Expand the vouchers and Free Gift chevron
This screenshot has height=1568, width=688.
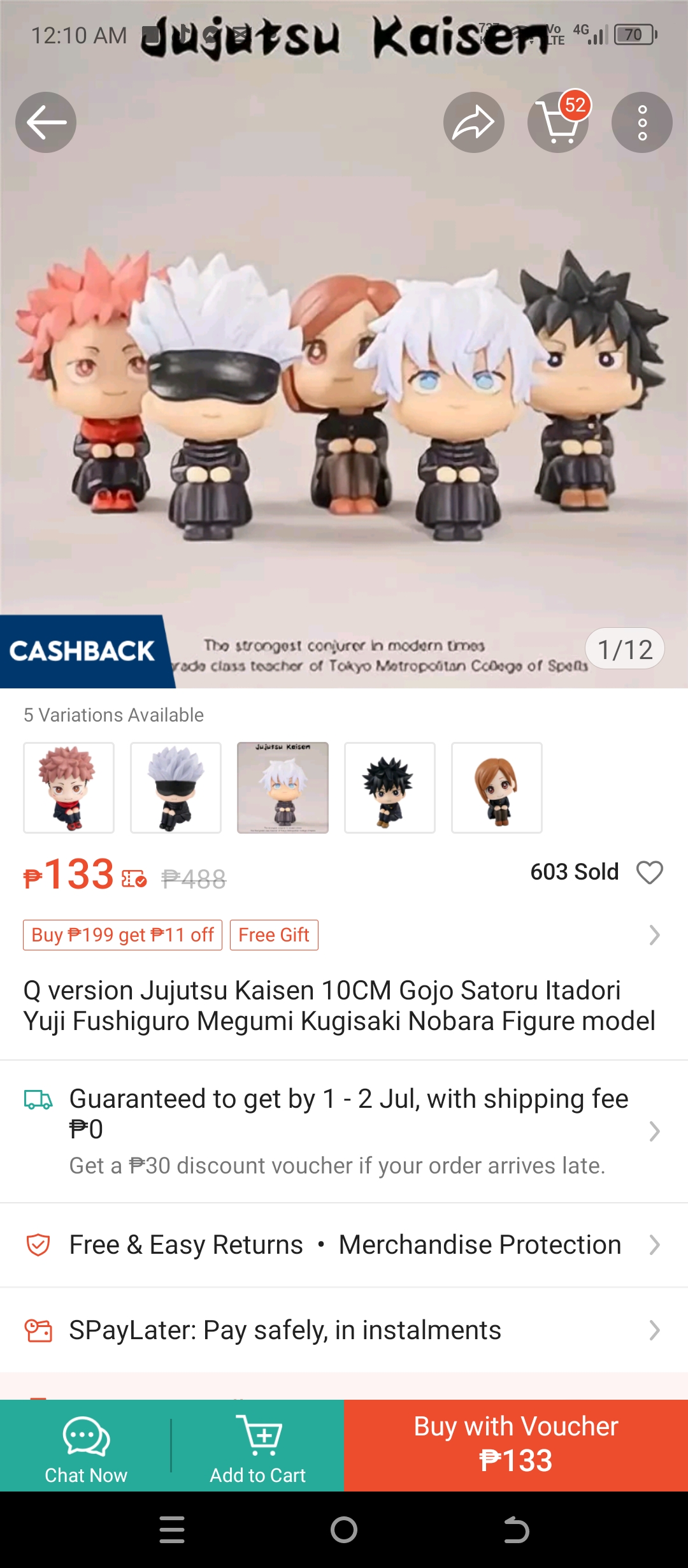coord(654,935)
